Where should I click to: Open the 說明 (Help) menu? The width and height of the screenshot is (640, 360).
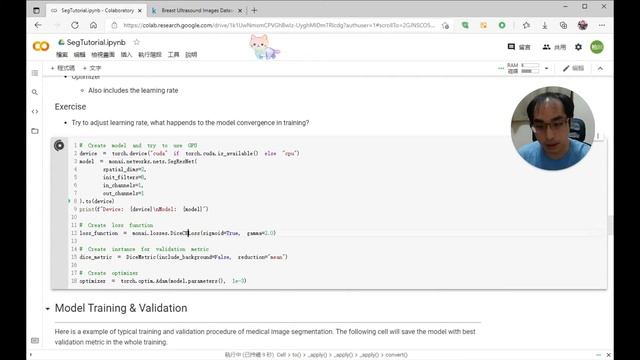click(x=191, y=55)
